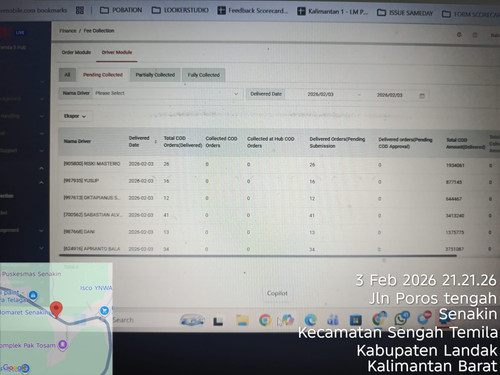Click the Delivered Date start date field

click(320, 94)
